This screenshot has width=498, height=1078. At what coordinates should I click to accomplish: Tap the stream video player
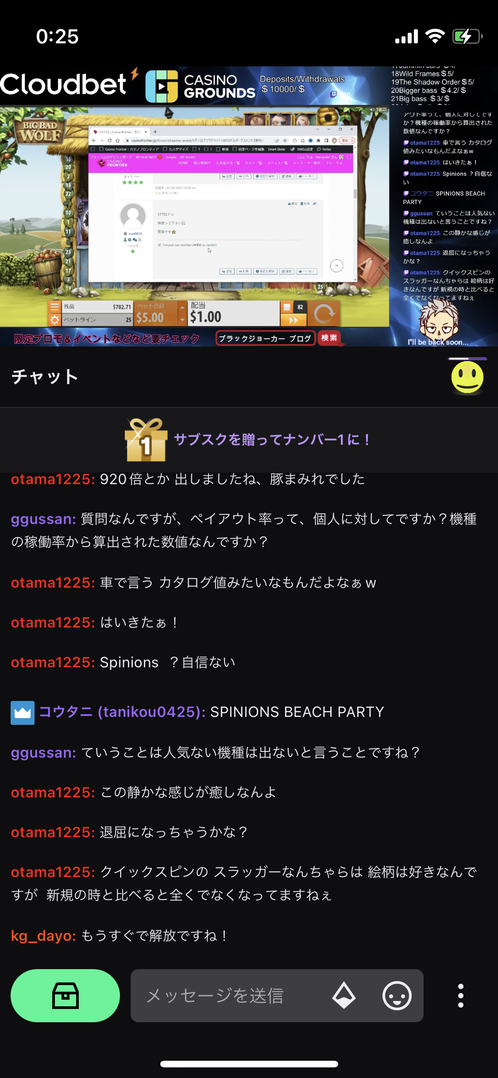click(x=249, y=206)
